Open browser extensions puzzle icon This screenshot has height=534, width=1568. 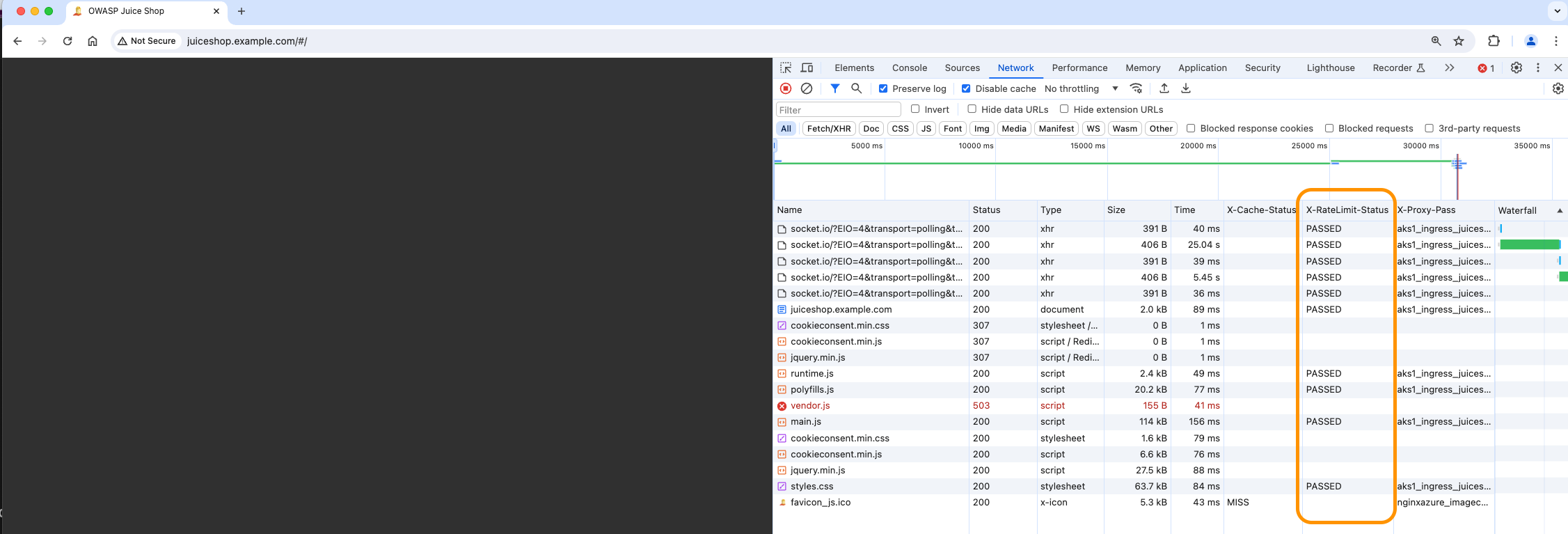coord(1494,41)
